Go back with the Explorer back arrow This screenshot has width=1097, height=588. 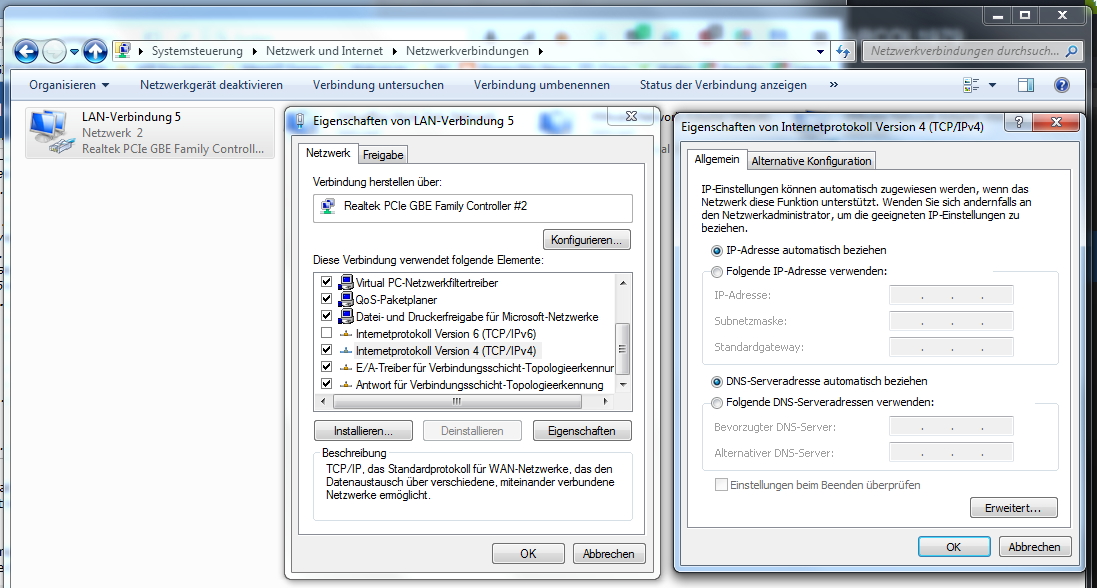pos(26,51)
